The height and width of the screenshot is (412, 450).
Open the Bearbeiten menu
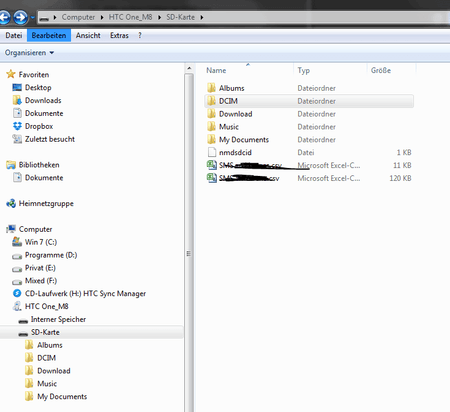(49, 35)
